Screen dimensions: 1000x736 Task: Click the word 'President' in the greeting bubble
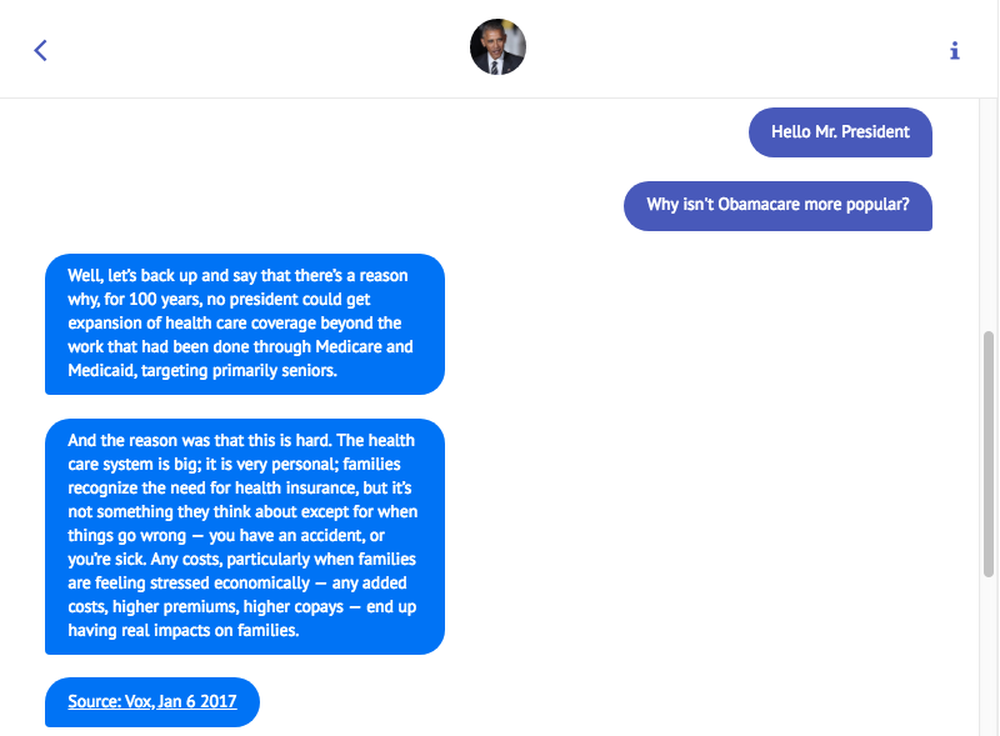pyautogui.click(x=875, y=132)
